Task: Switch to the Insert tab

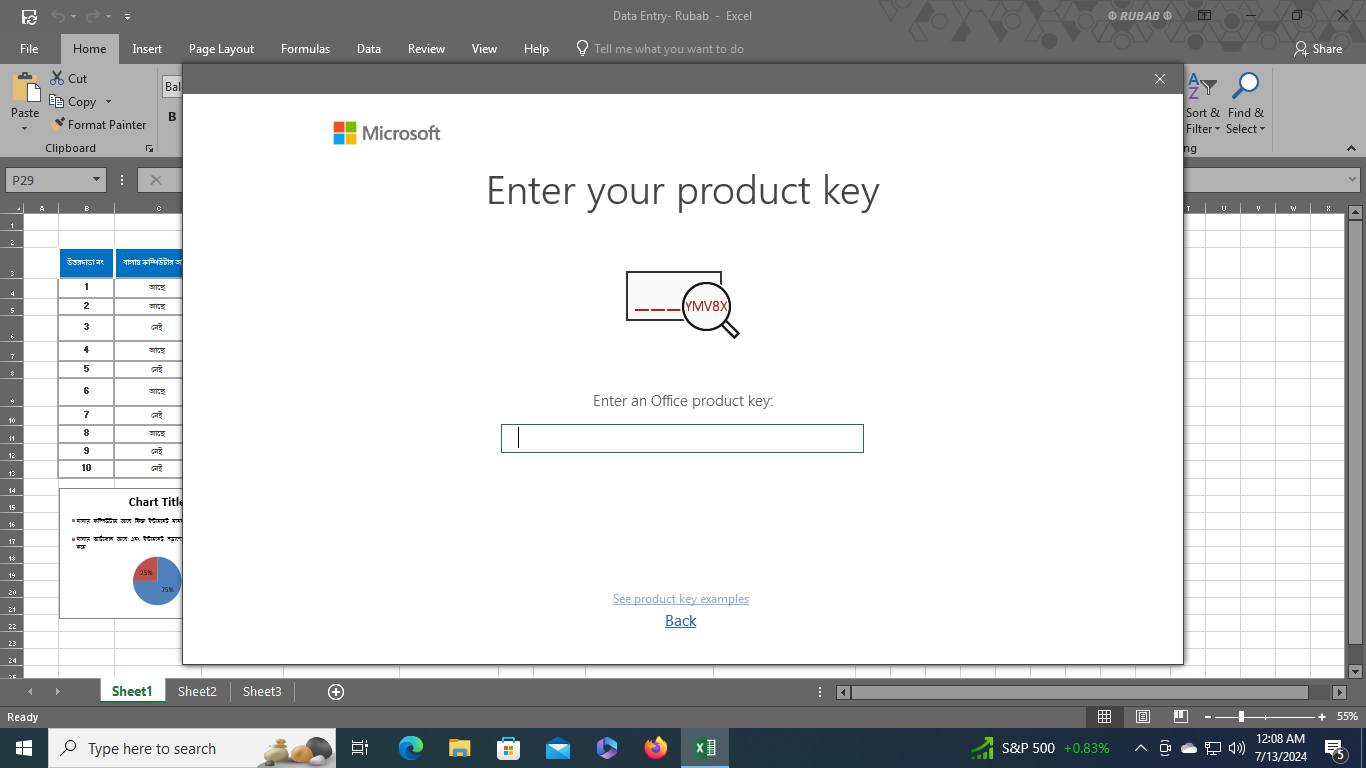Action: 147,48
